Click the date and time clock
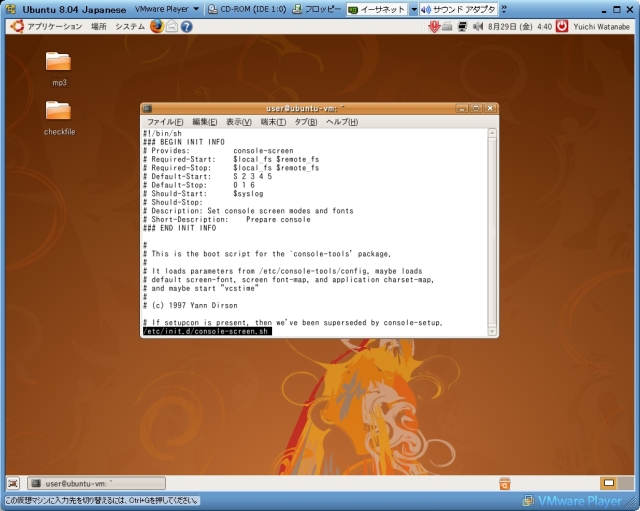The height and width of the screenshot is (511, 640). tap(520, 27)
